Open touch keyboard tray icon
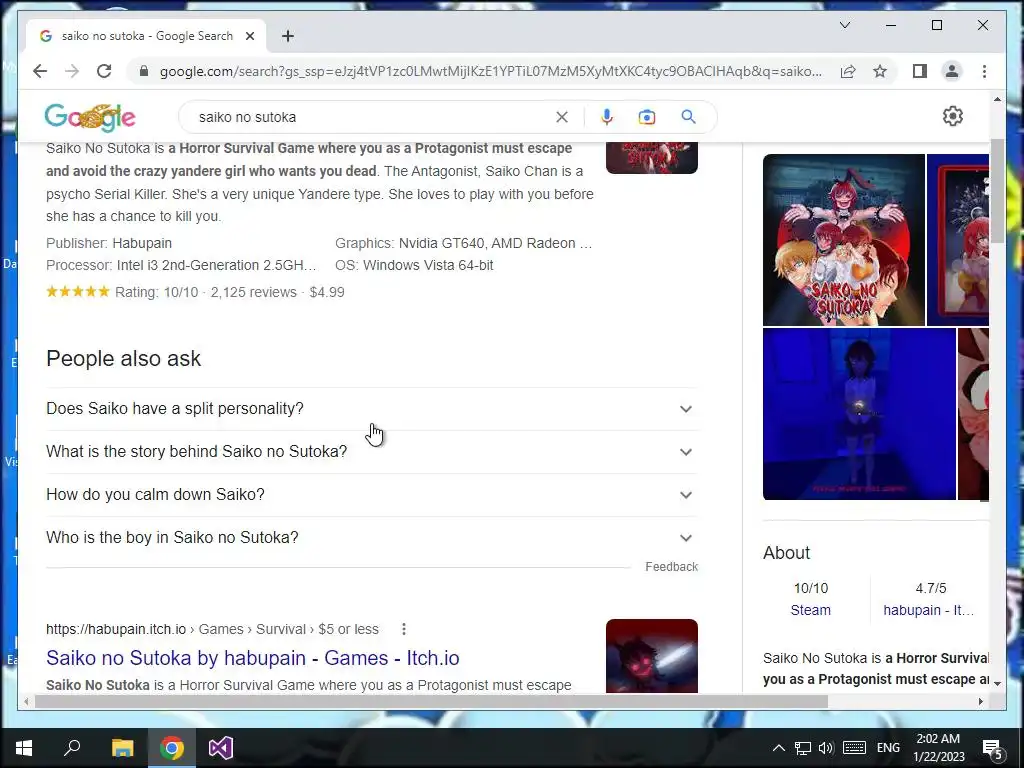Screen dimensions: 1024x768 (854, 748)
